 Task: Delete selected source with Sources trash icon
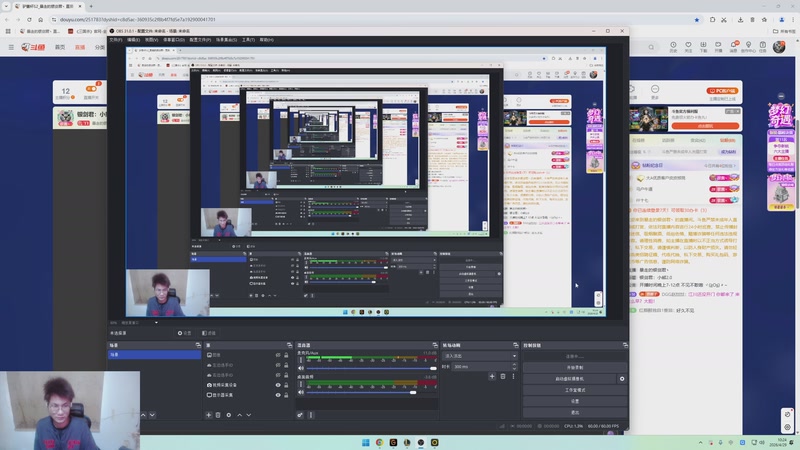point(218,415)
